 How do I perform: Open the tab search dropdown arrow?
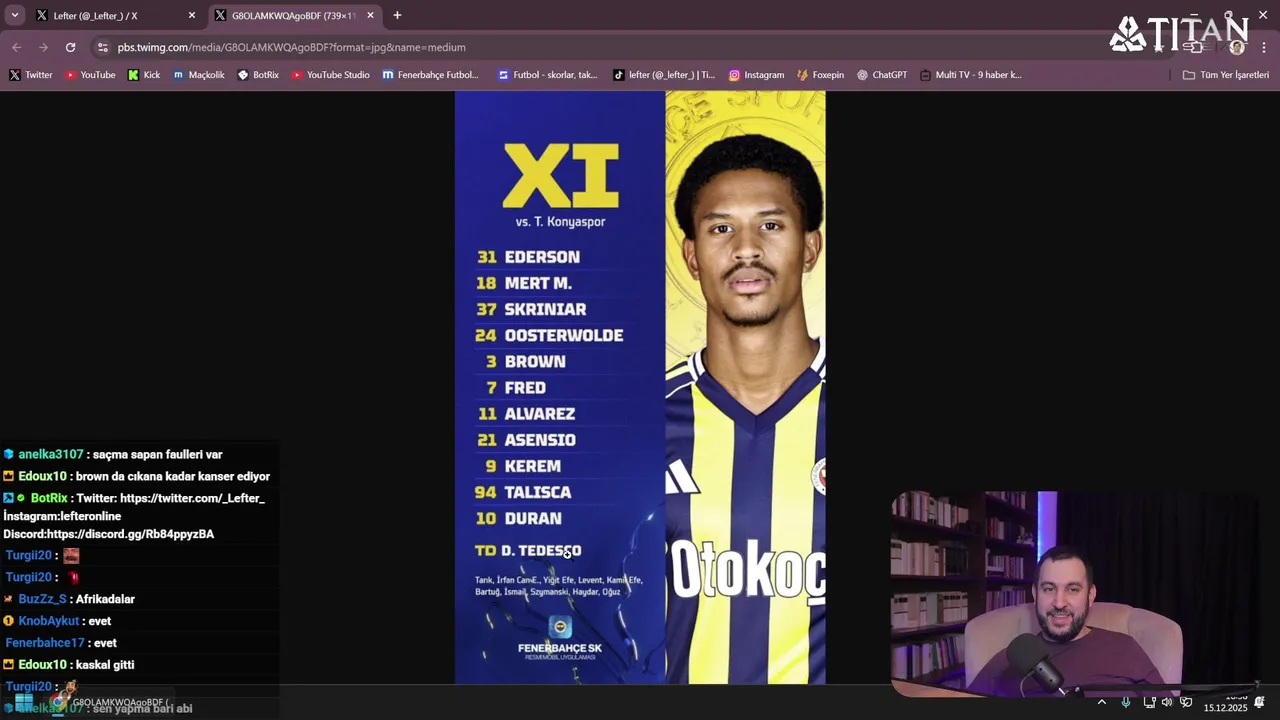(x=14, y=15)
